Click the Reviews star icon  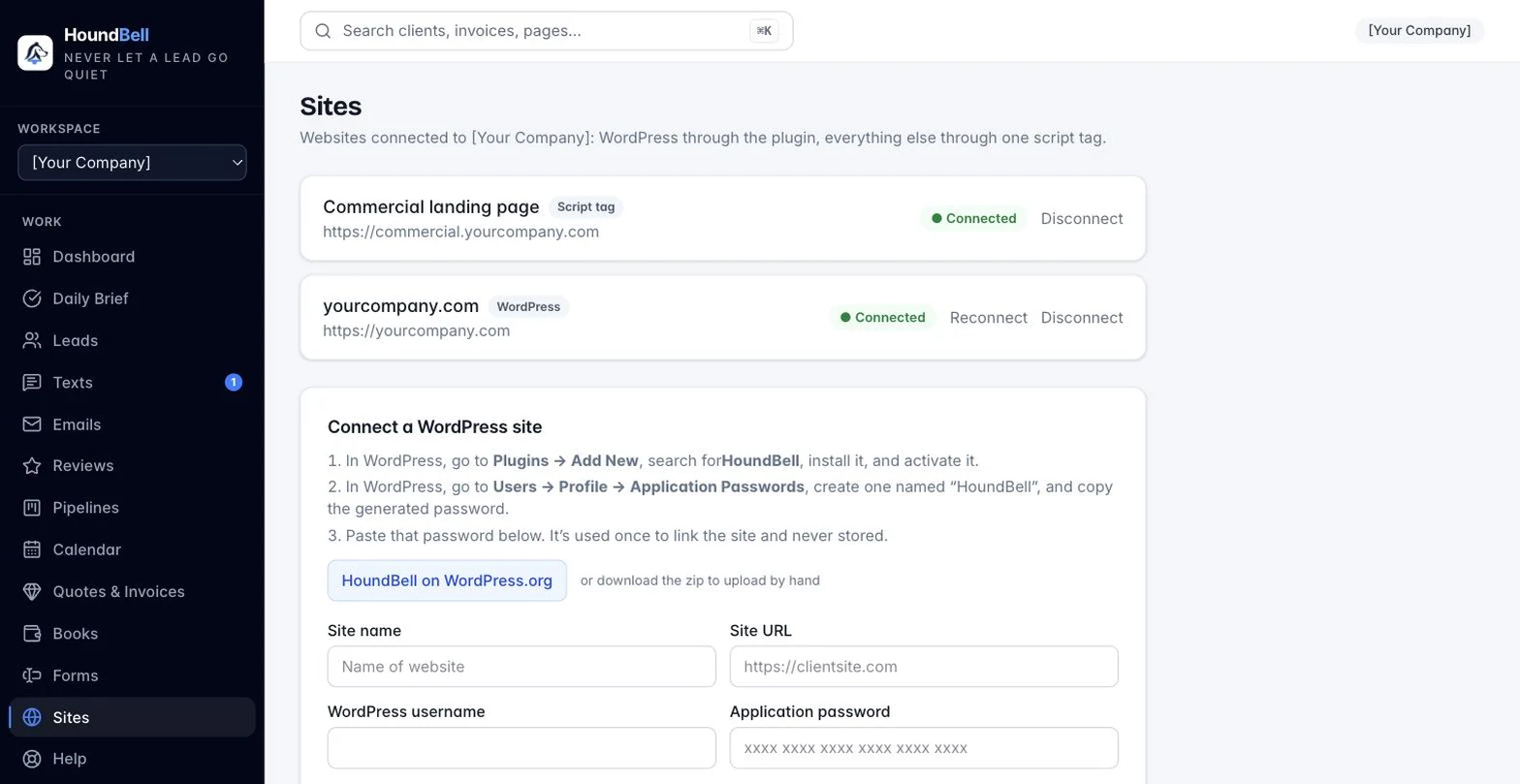pos(32,466)
